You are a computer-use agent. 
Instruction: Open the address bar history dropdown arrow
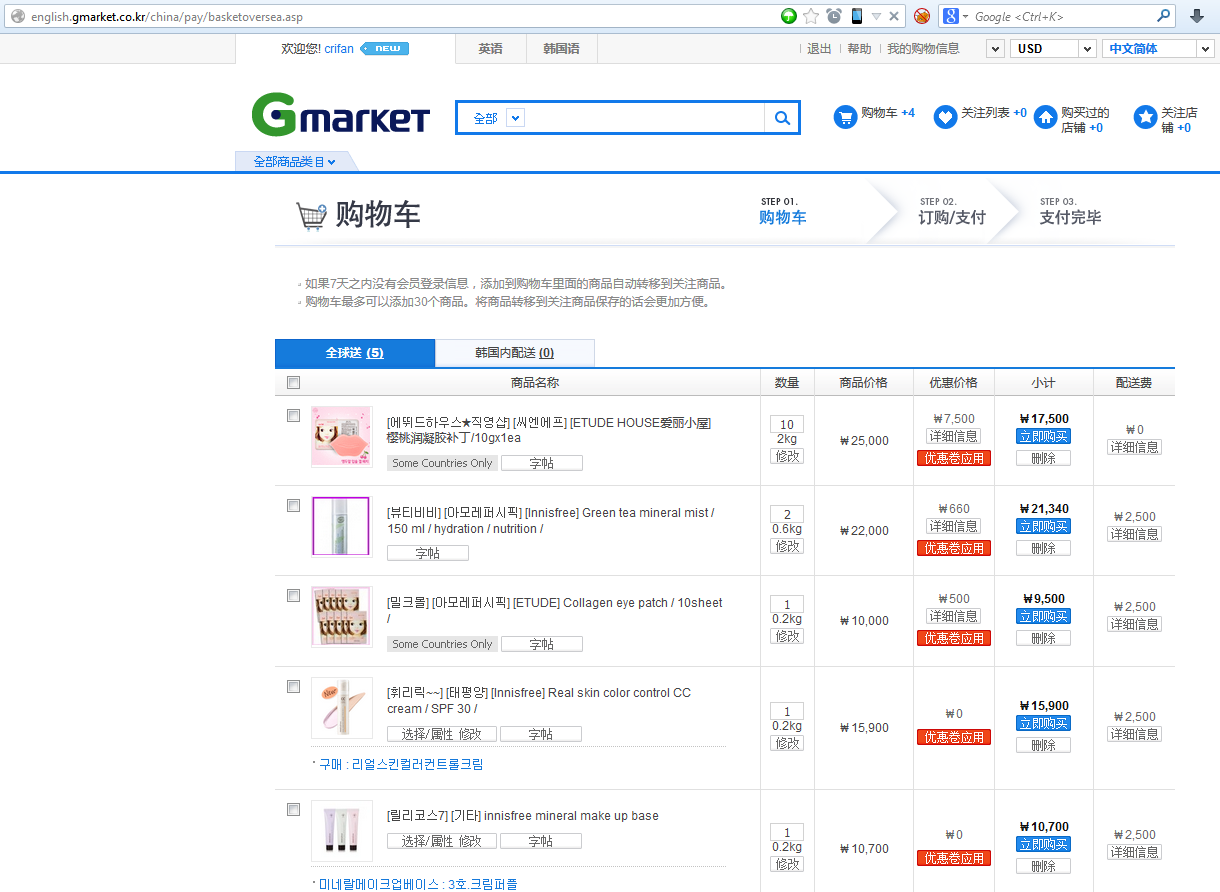[x=876, y=16]
